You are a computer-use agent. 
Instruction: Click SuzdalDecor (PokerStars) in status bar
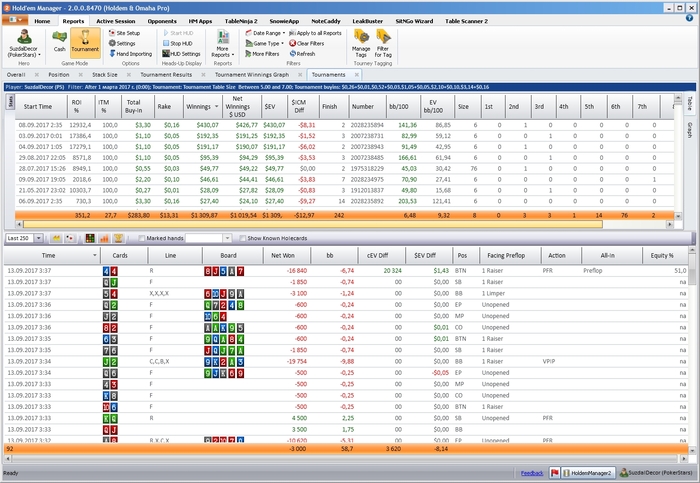point(656,473)
